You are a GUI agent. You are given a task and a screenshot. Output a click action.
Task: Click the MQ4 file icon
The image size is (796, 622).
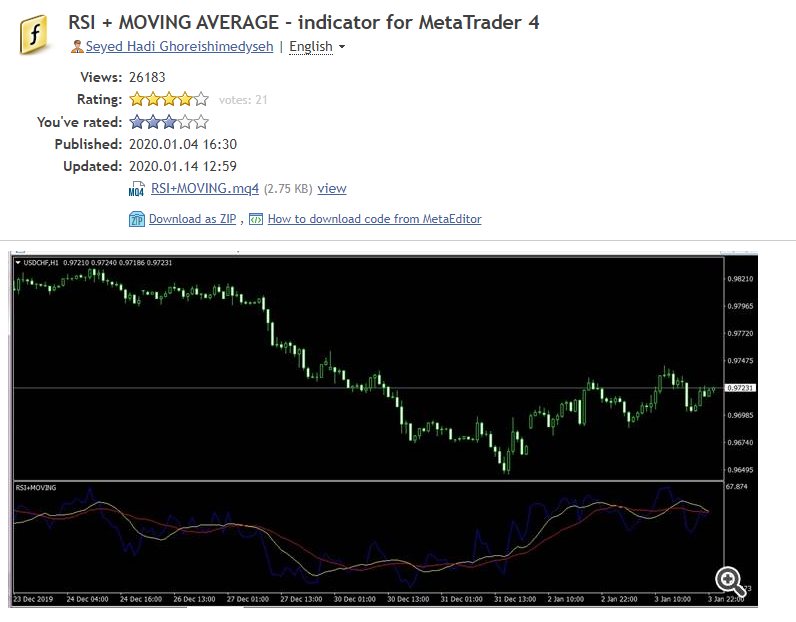pyautogui.click(x=137, y=189)
